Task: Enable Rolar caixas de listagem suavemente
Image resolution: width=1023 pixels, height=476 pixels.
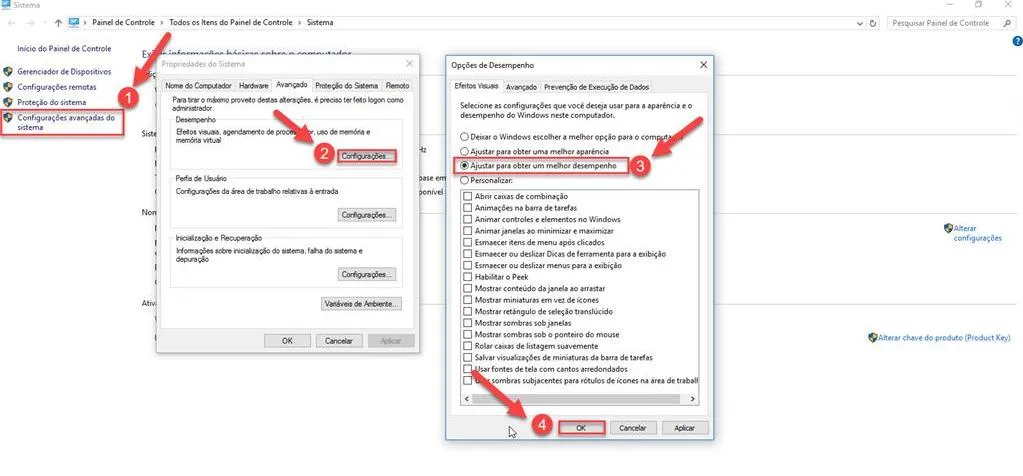Action: 467,346
